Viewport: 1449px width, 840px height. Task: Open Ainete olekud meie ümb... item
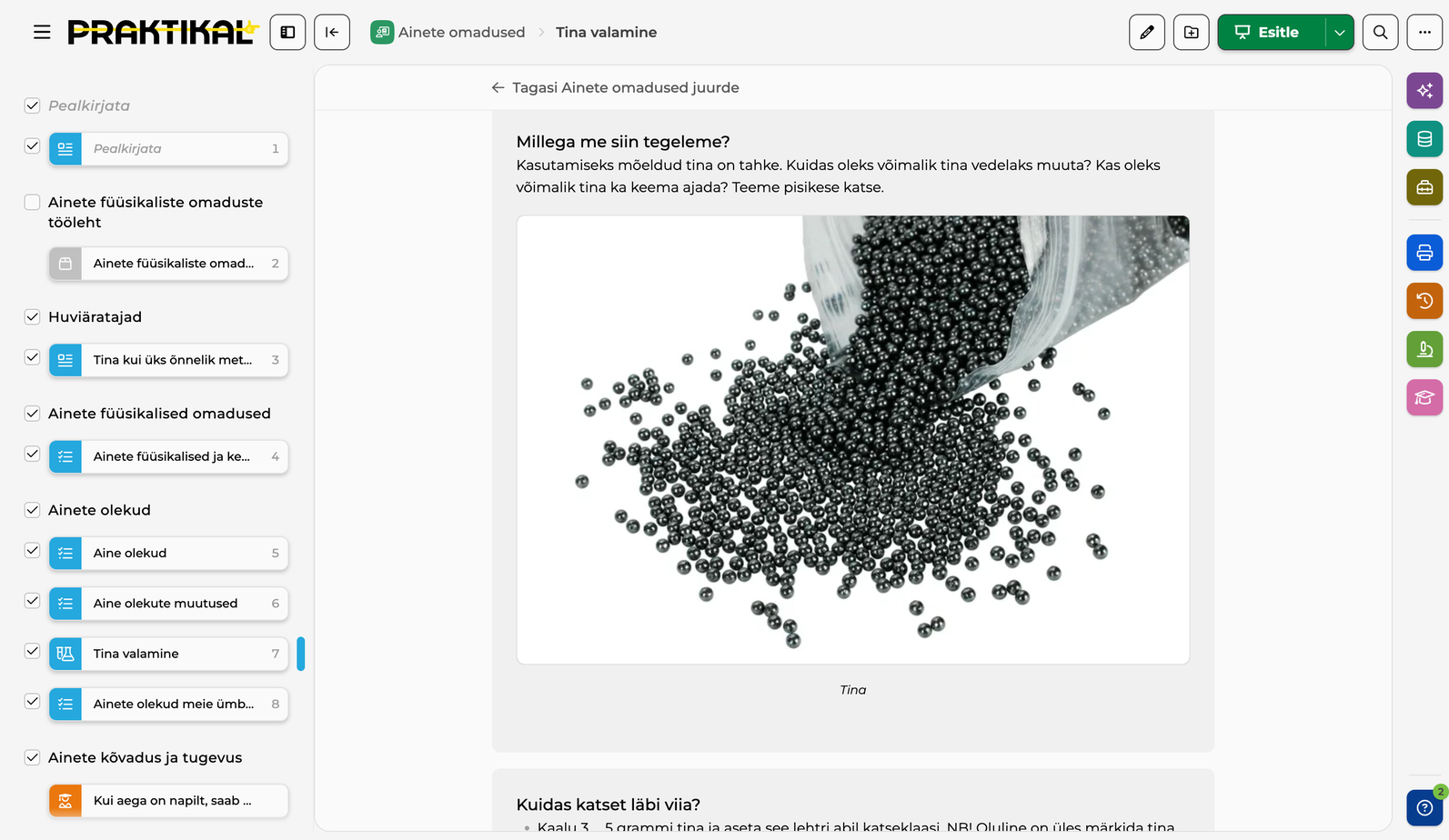coord(168,704)
